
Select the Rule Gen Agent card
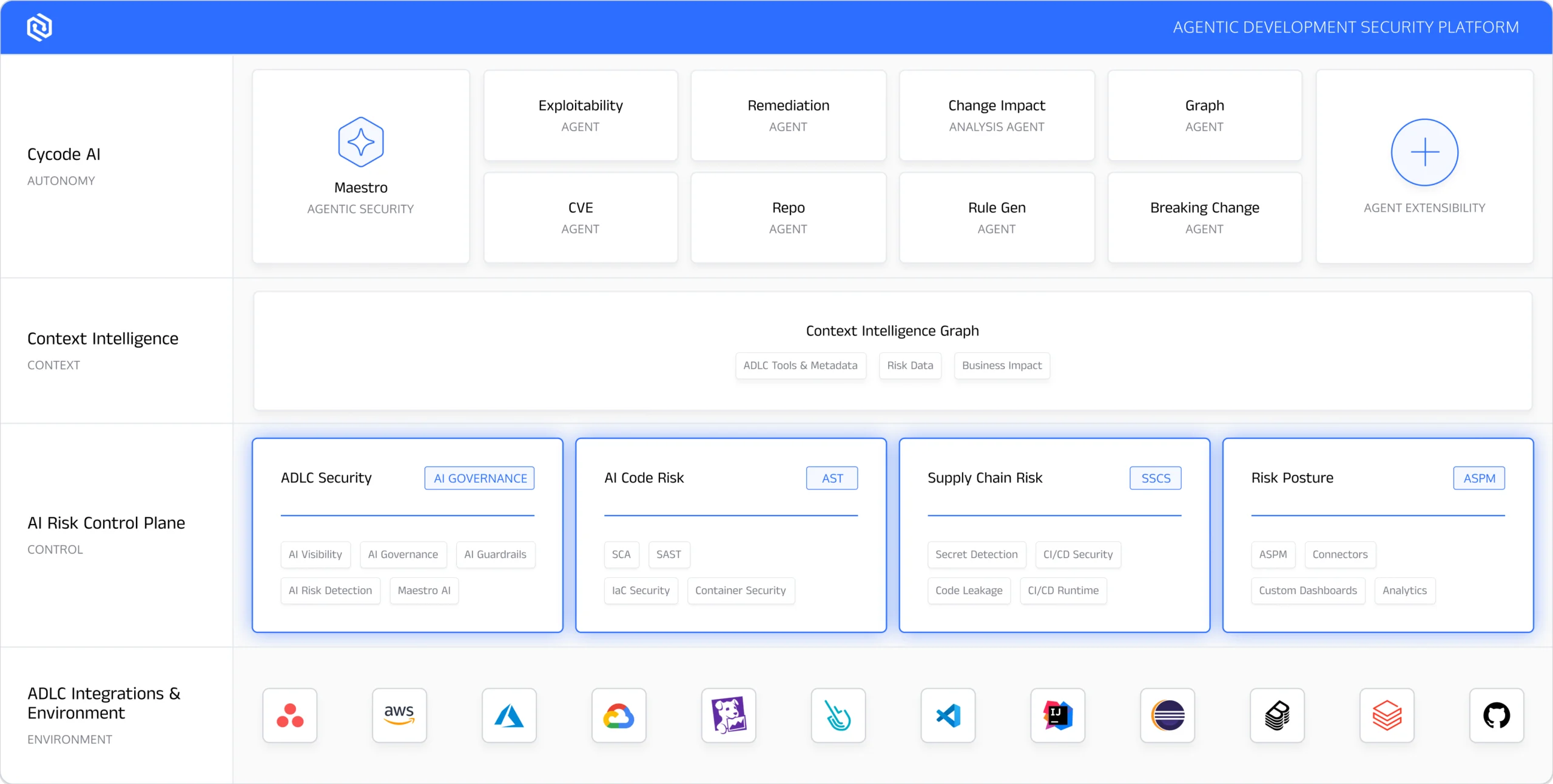pos(997,218)
